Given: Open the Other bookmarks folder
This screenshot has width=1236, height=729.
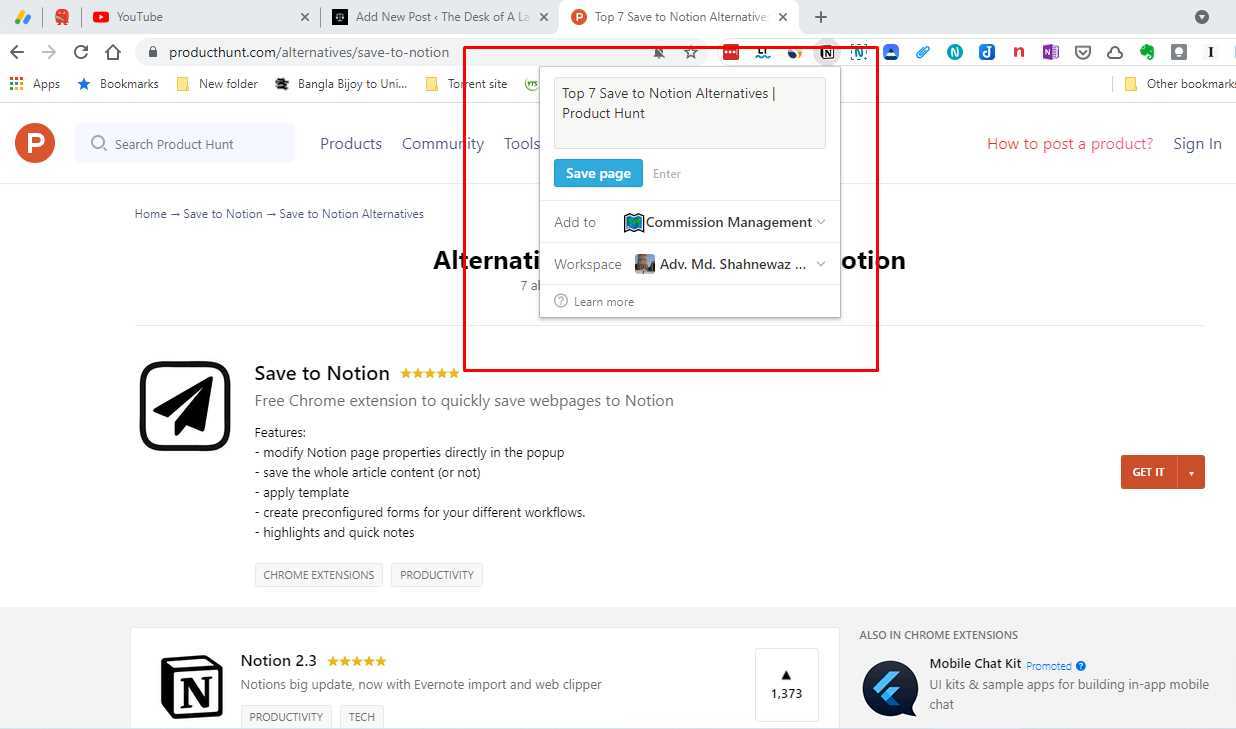Looking at the screenshot, I should (1180, 84).
